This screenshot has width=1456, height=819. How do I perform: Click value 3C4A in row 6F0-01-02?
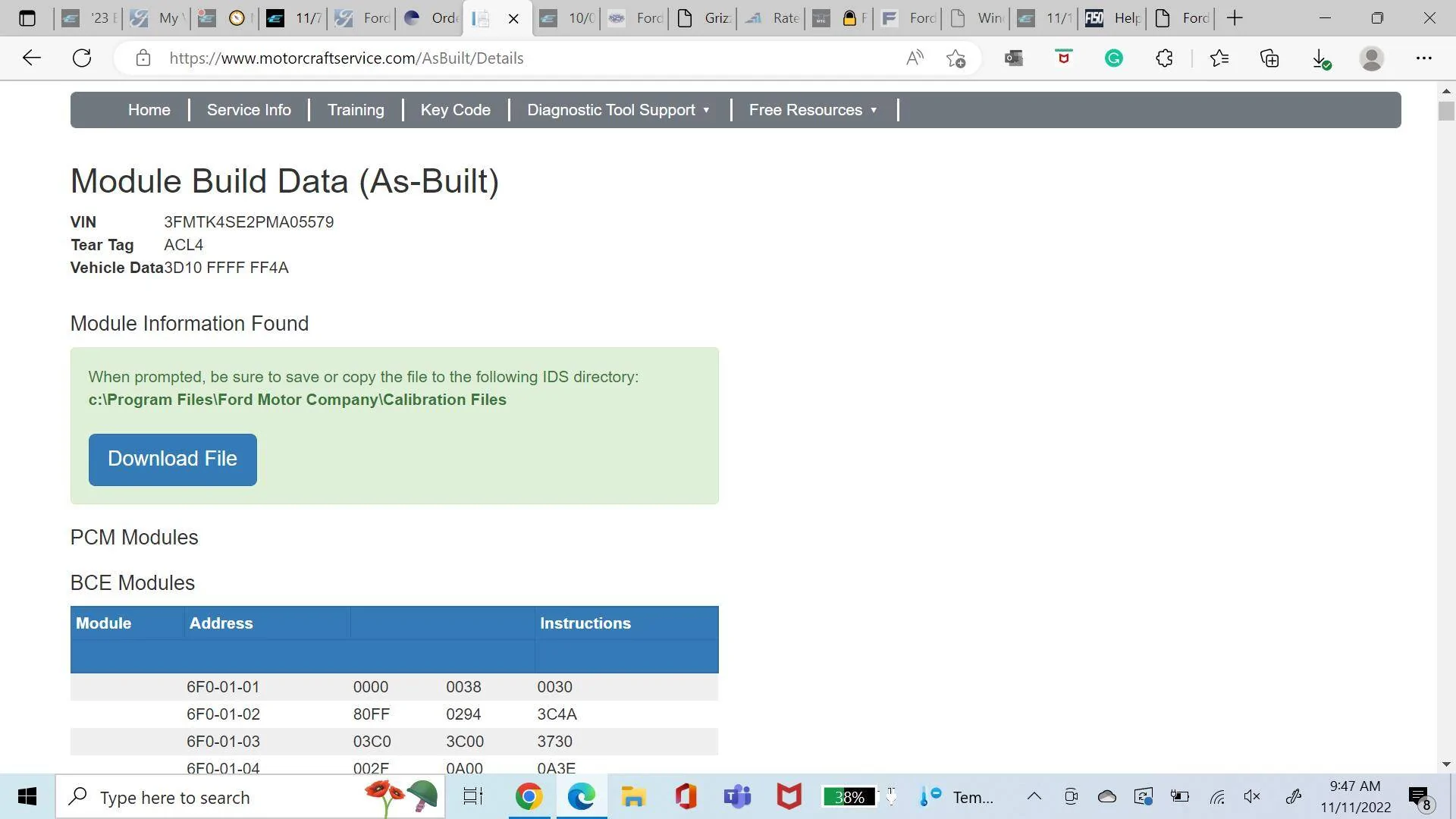pyautogui.click(x=557, y=714)
